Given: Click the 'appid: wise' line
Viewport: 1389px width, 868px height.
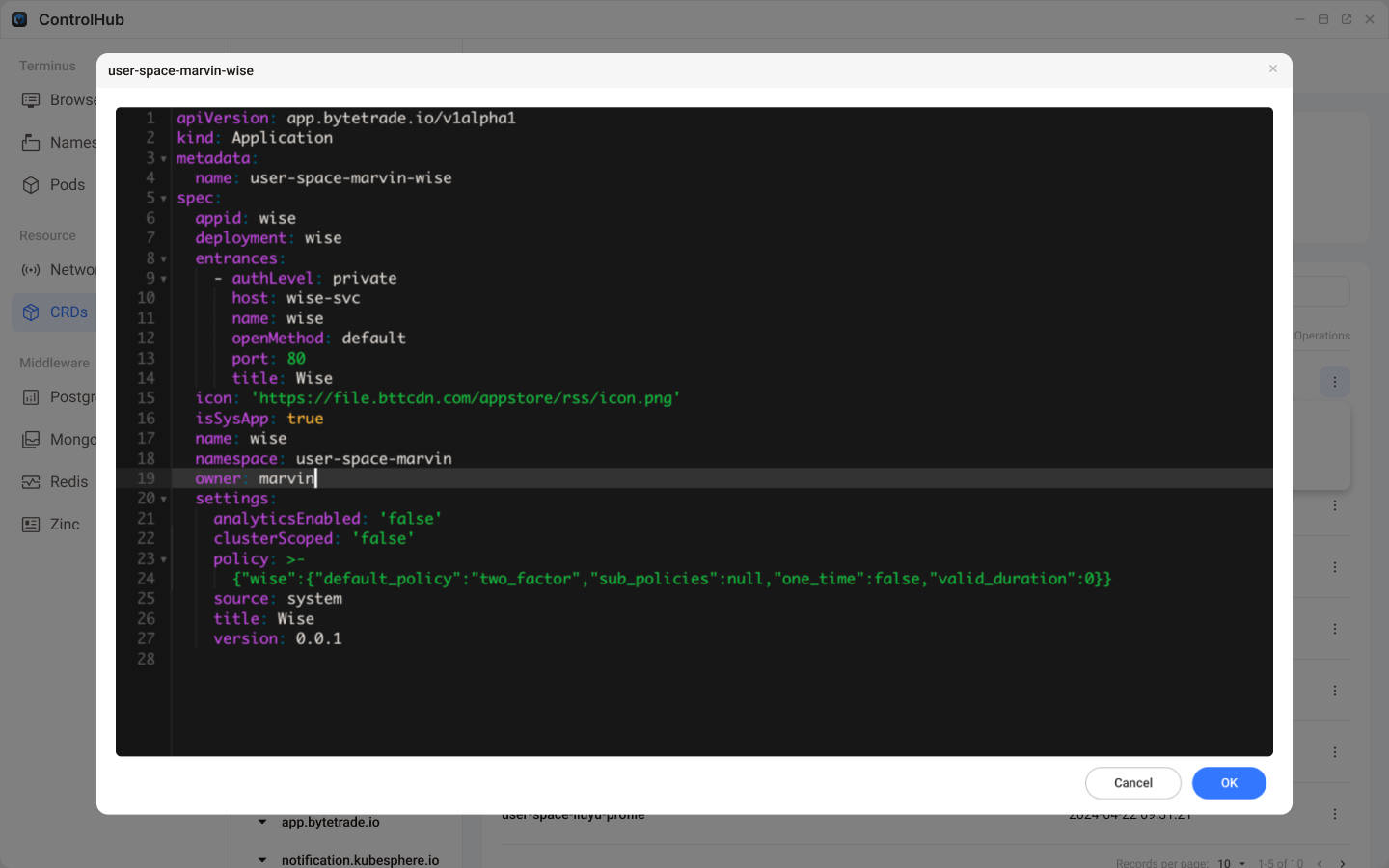Looking at the screenshot, I should (x=245, y=218).
